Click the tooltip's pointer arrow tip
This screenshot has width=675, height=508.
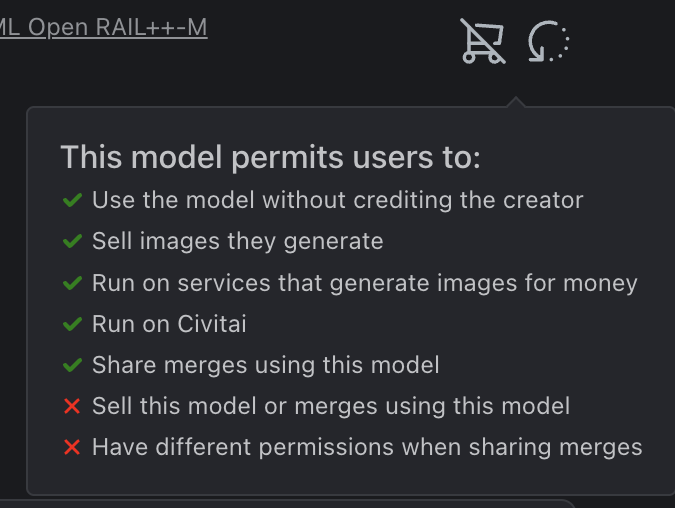pyautogui.click(x=515, y=100)
